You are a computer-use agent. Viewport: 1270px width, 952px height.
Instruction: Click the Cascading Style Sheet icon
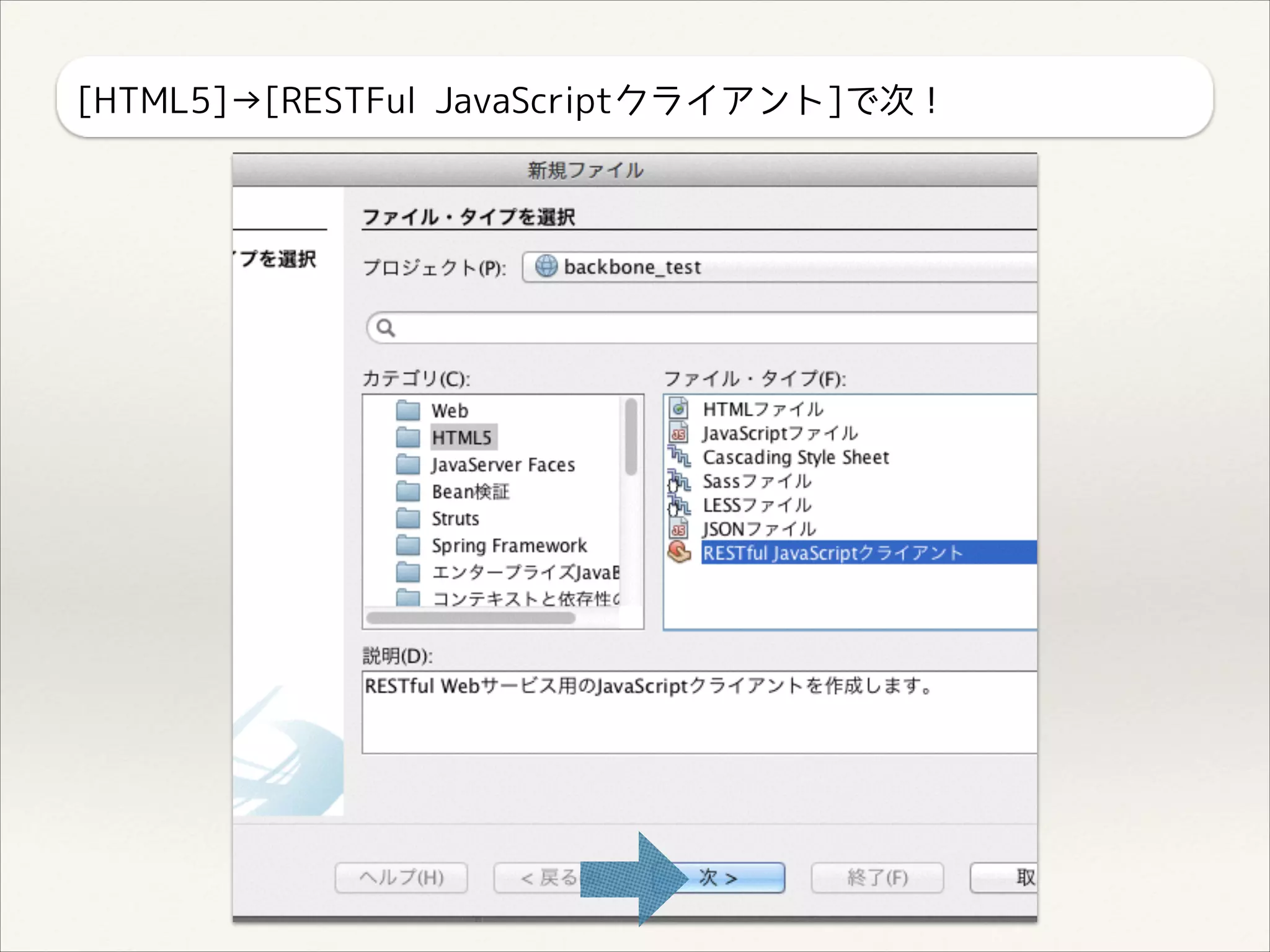[x=679, y=457]
